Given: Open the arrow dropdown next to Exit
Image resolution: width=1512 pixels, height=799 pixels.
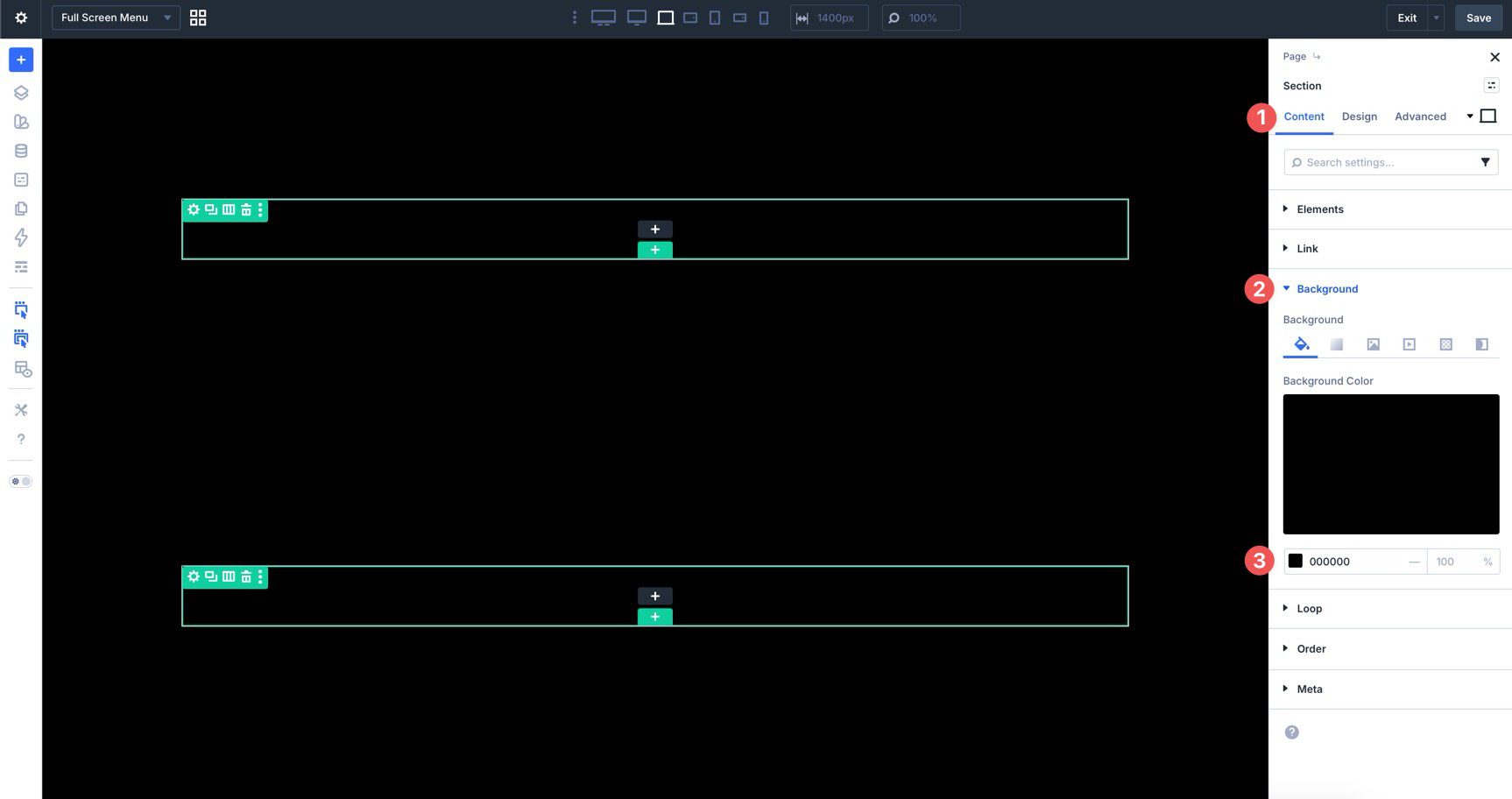Looking at the screenshot, I should tap(1436, 18).
